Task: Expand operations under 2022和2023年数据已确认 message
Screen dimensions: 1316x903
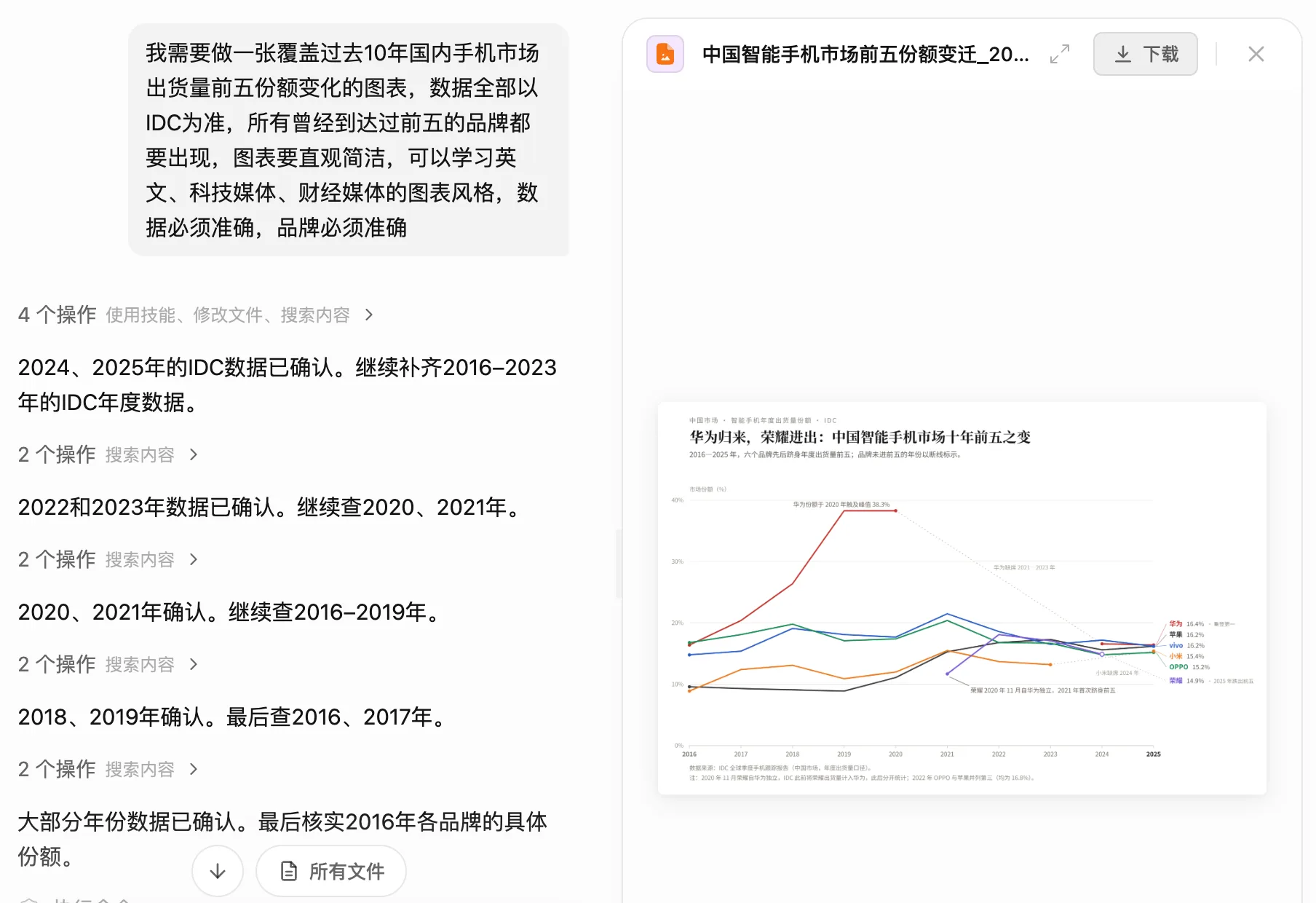Action: click(108, 559)
